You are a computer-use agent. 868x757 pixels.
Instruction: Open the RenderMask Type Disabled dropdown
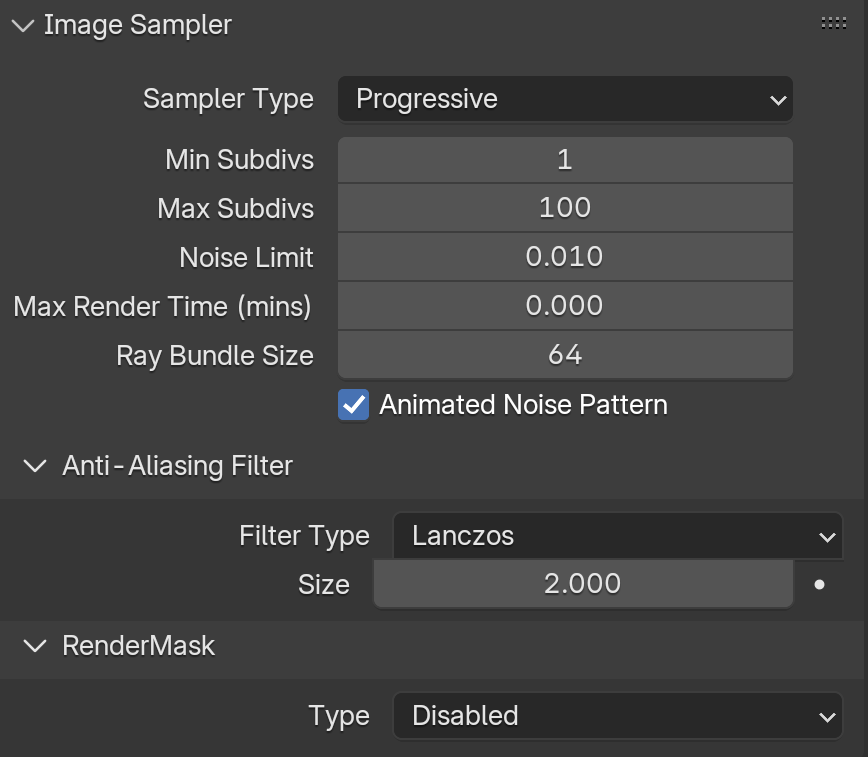coord(618,715)
